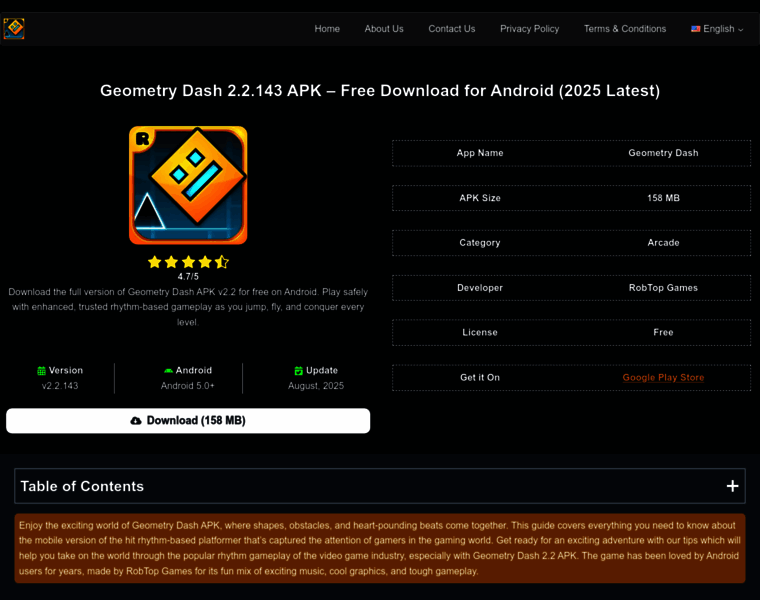Image resolution: width=760 pixels, height=600 pixels.
Task: Click the site logo icon in header
Action: (14, 29)
